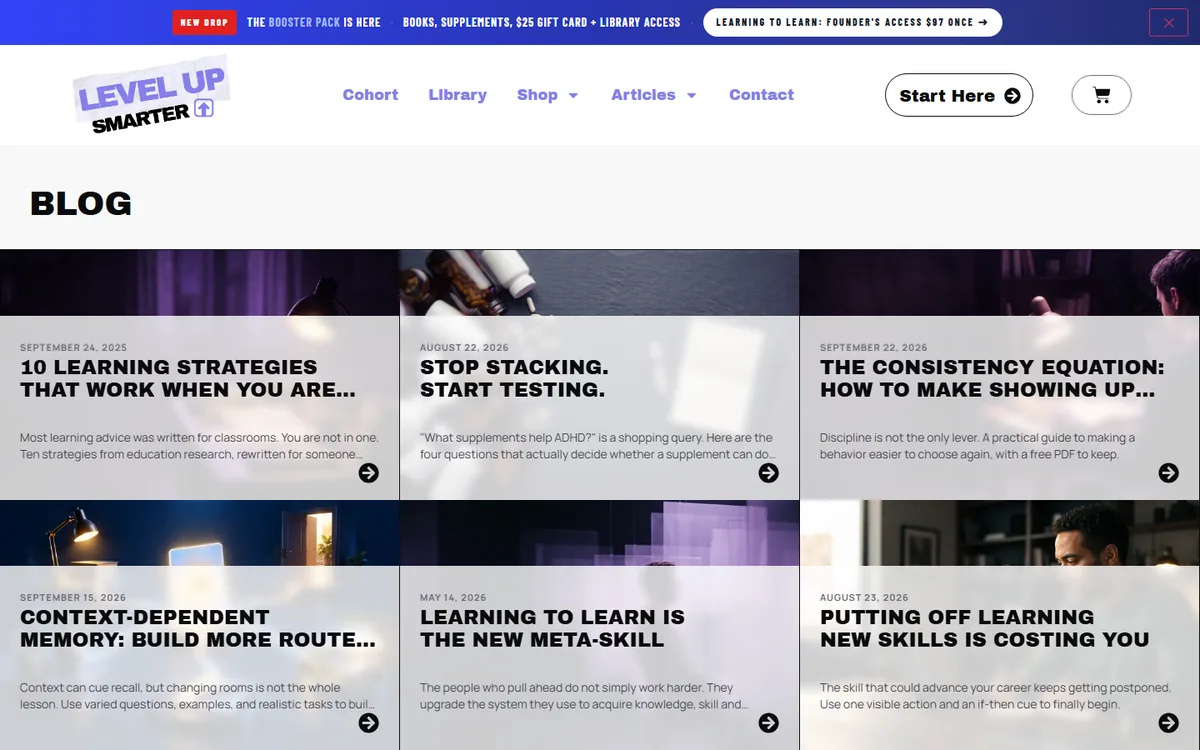Click excerpt starting 'The skill that could advance'
Viewport: 1200px width, 750px height.
(x=995, y=696)
